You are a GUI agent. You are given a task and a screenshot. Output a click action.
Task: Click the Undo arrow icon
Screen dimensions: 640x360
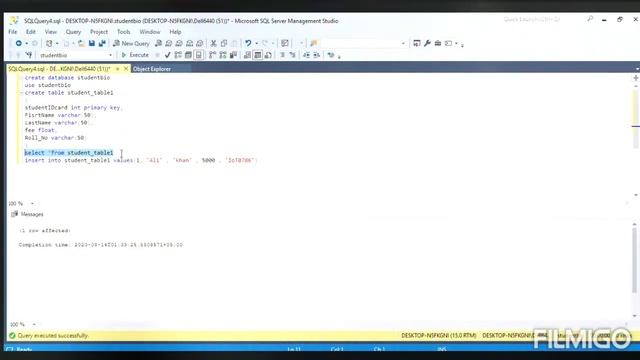tap(248, 43)
